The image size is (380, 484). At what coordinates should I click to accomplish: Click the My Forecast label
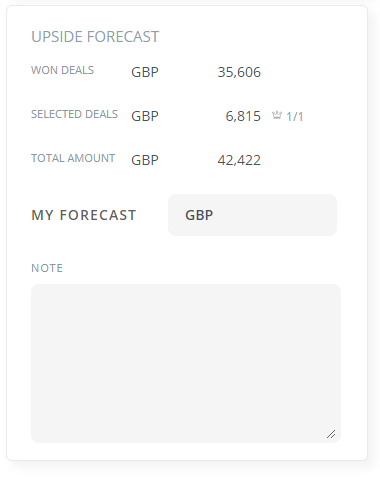[84, 215]
